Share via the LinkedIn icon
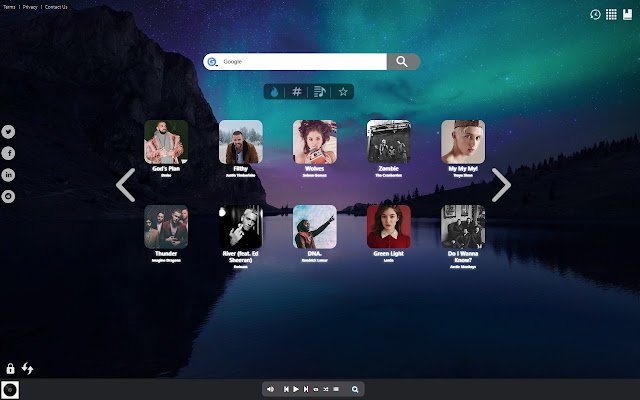 (8, 175)
